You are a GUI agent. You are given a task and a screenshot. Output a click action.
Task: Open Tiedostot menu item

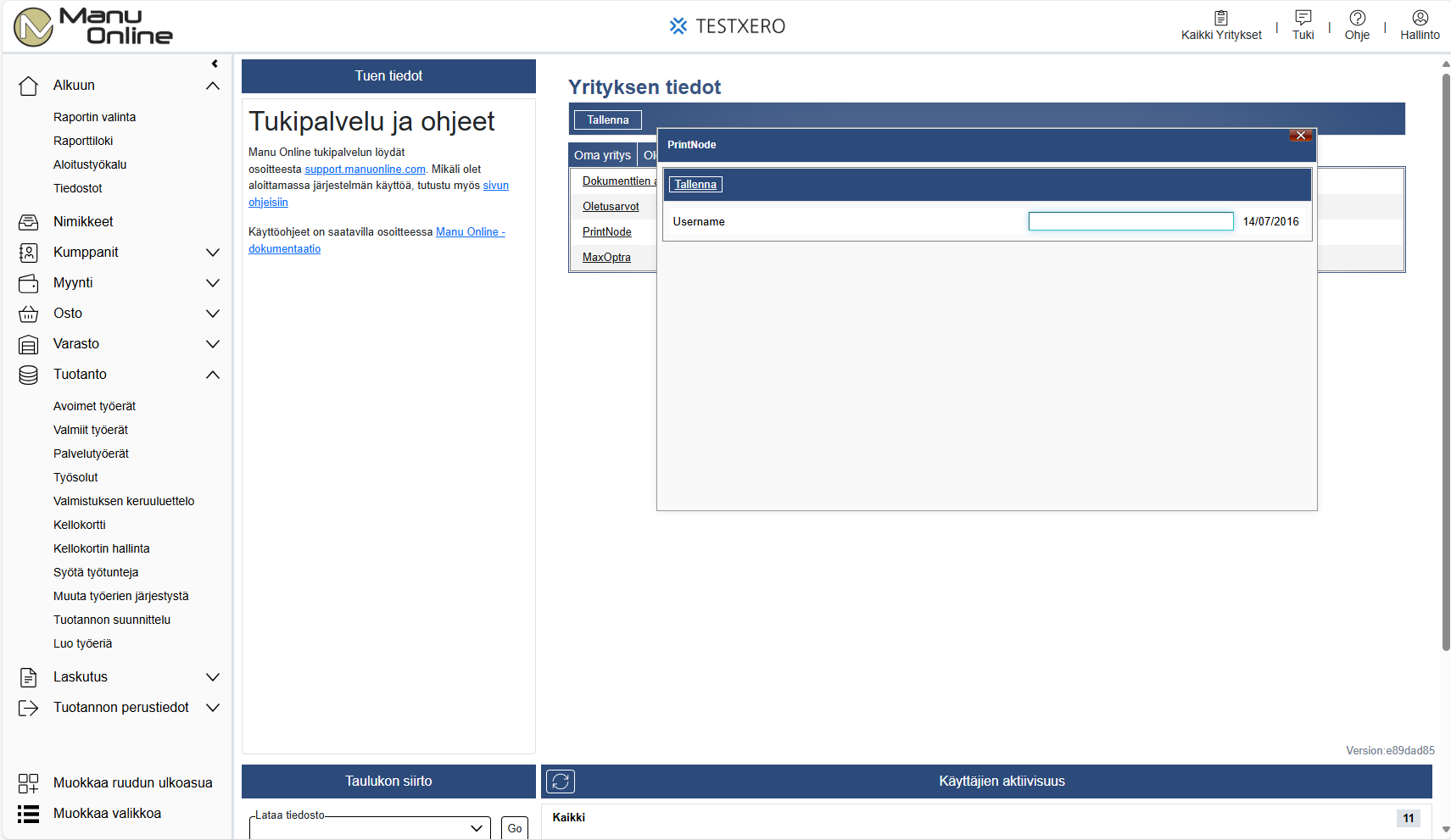pos(77,188)
